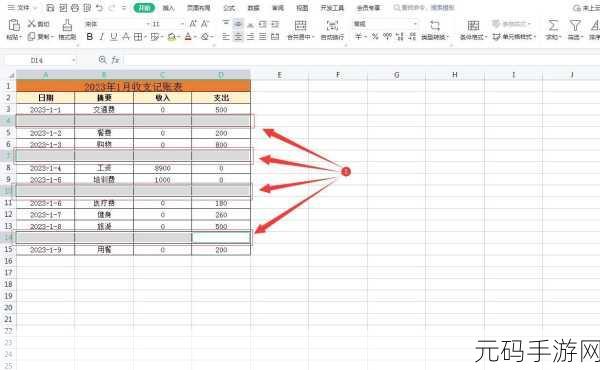Click the distributed alignment icon
The height and width of the screenshot is (370, 600).
(275, 37)
